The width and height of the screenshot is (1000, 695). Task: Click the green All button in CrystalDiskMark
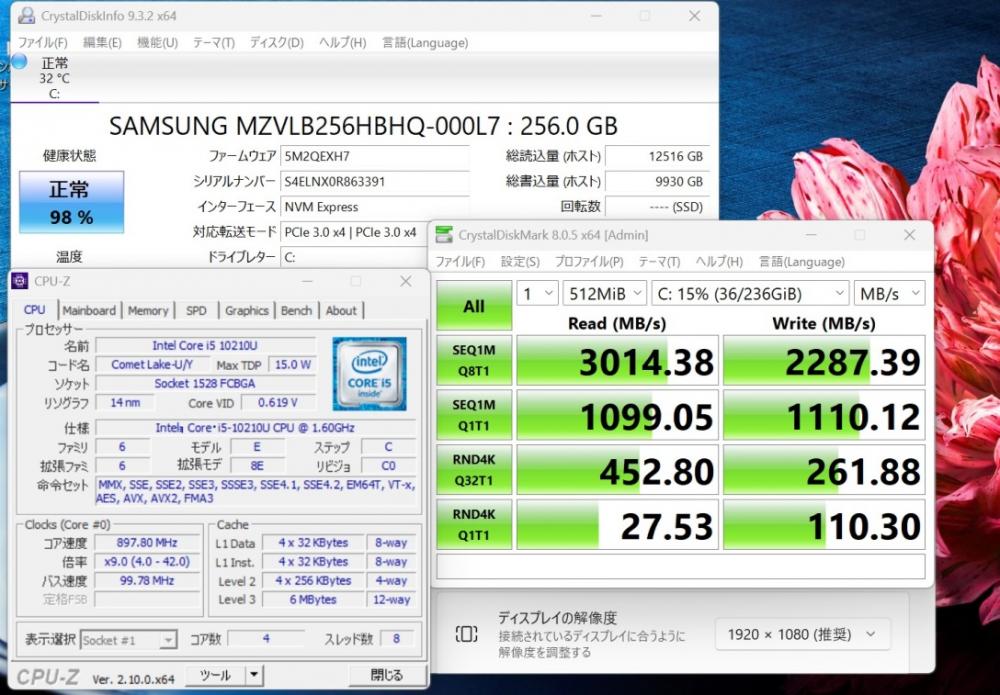coord(474,306)
